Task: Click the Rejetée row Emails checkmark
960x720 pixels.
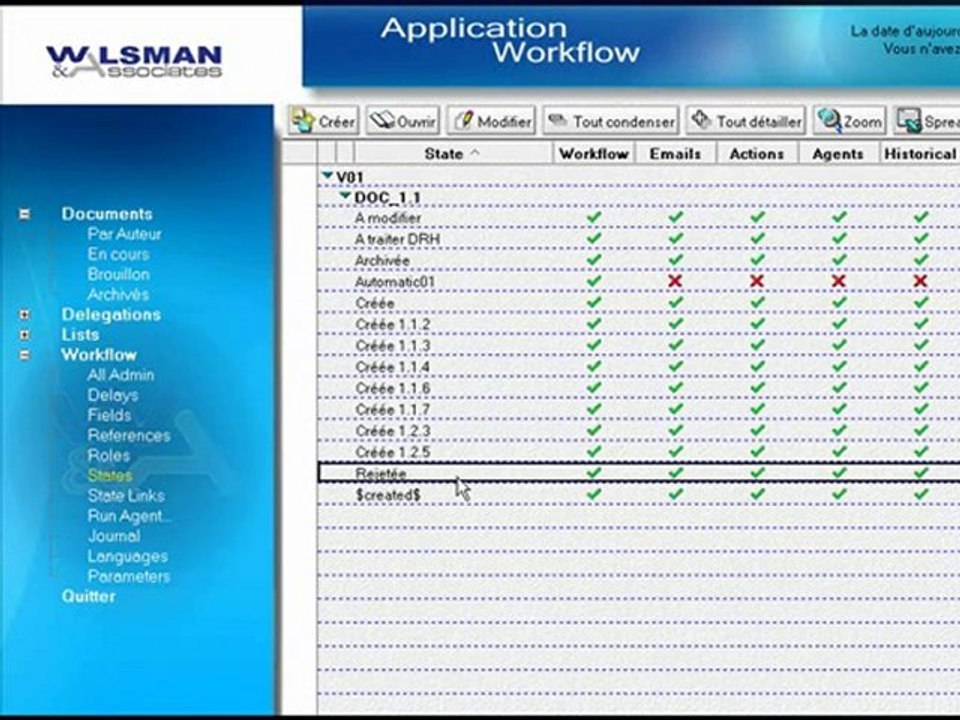Action: coord(675,473)
